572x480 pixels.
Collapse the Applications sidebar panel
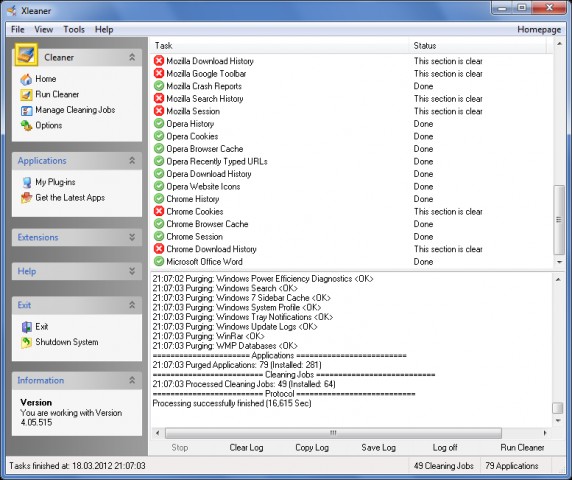[132, 160]
